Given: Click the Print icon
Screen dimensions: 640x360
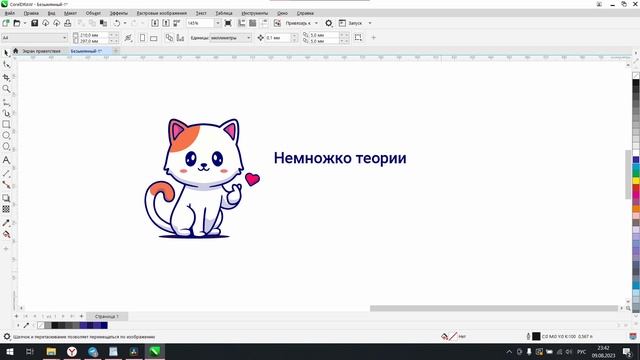Looking at the screenshot, I should pyautogui.click(x=67, y=23).
